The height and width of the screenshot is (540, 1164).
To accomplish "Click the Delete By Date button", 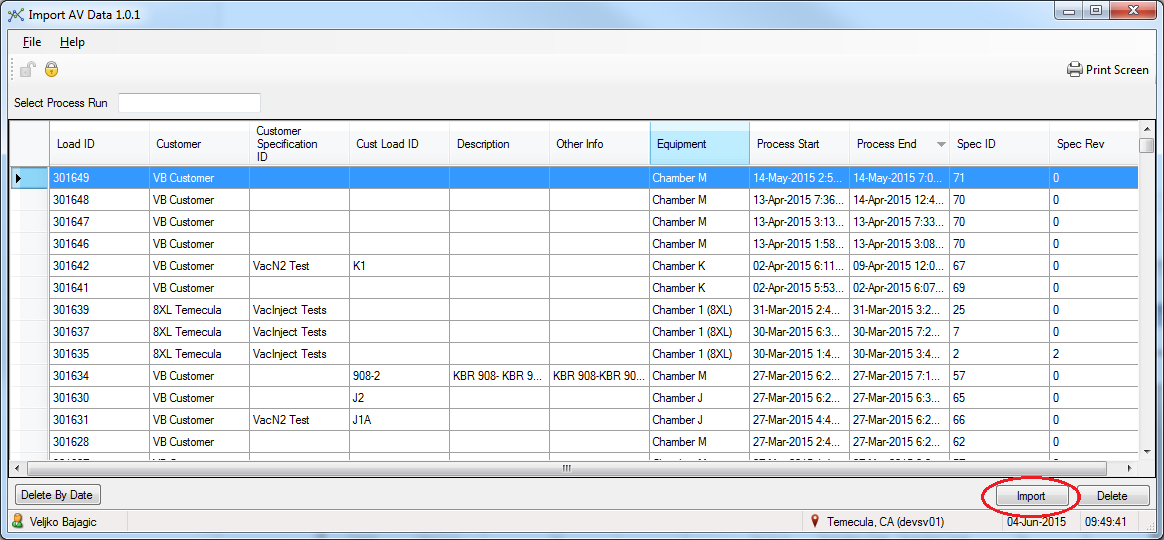I will pyautogui.click(x=57, y=495).
